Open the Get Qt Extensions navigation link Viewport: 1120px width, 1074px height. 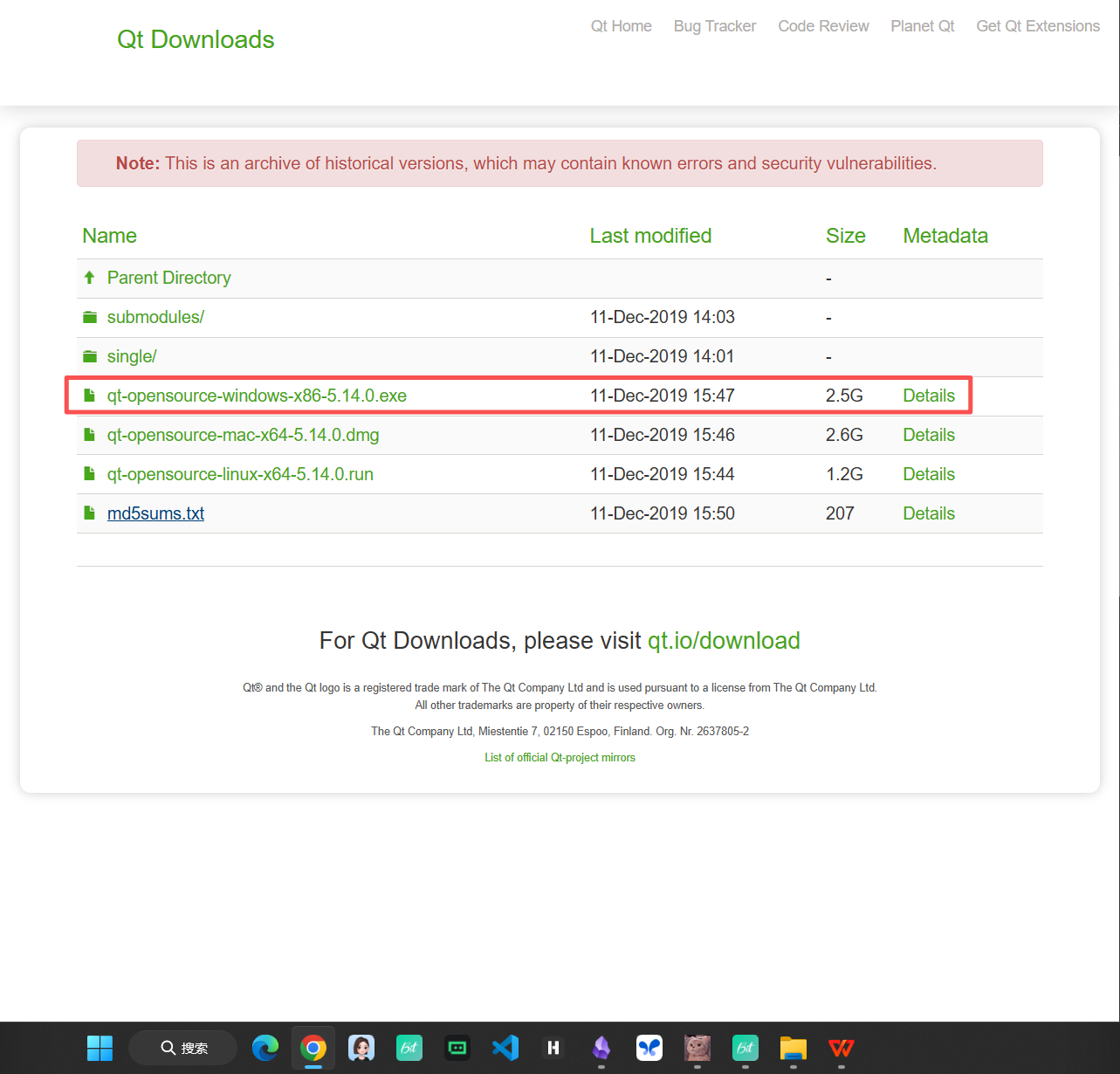pyautogui.click(x=1038, y=26)
